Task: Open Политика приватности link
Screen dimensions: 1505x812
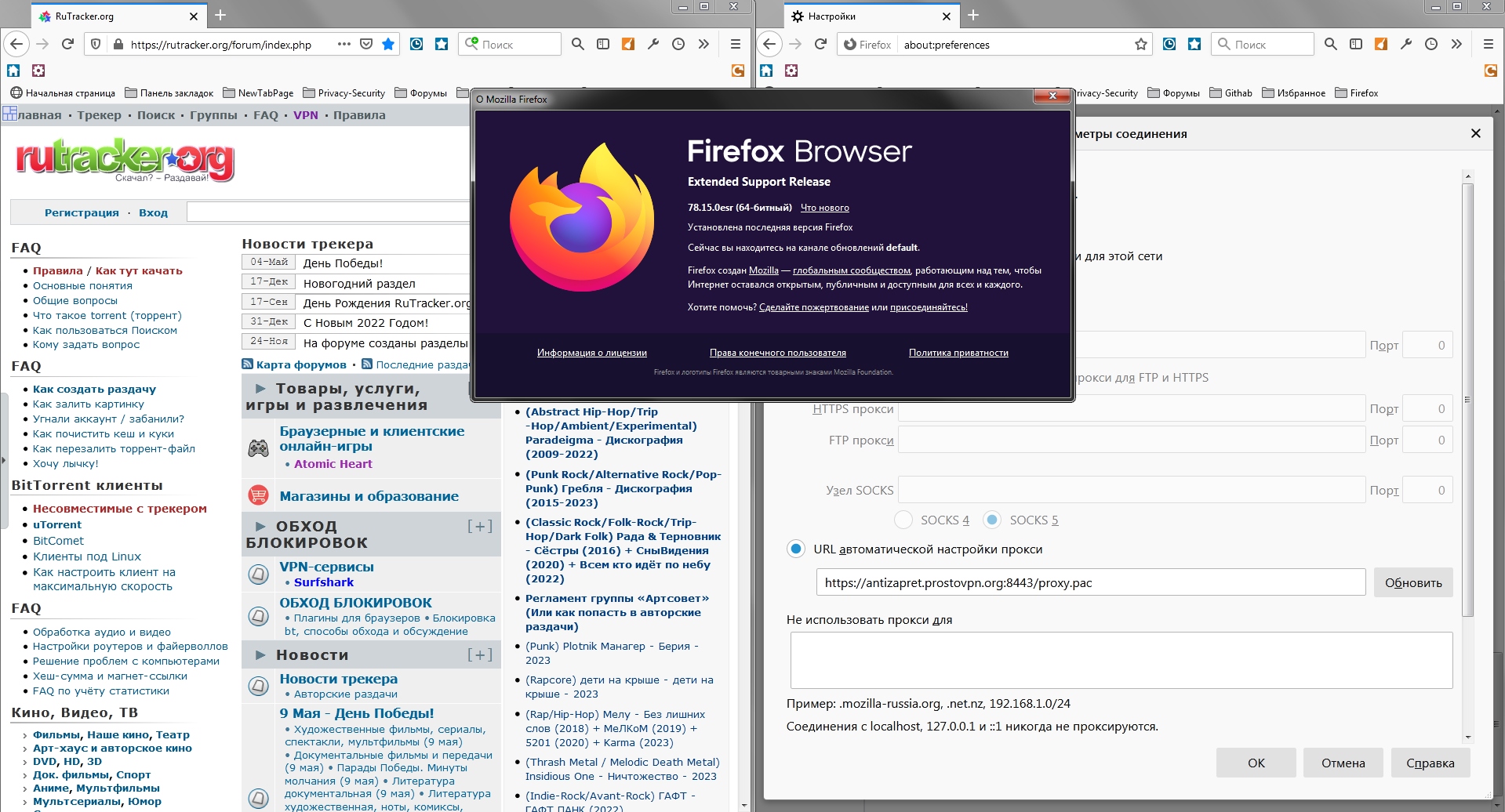Action: (958, 353)
